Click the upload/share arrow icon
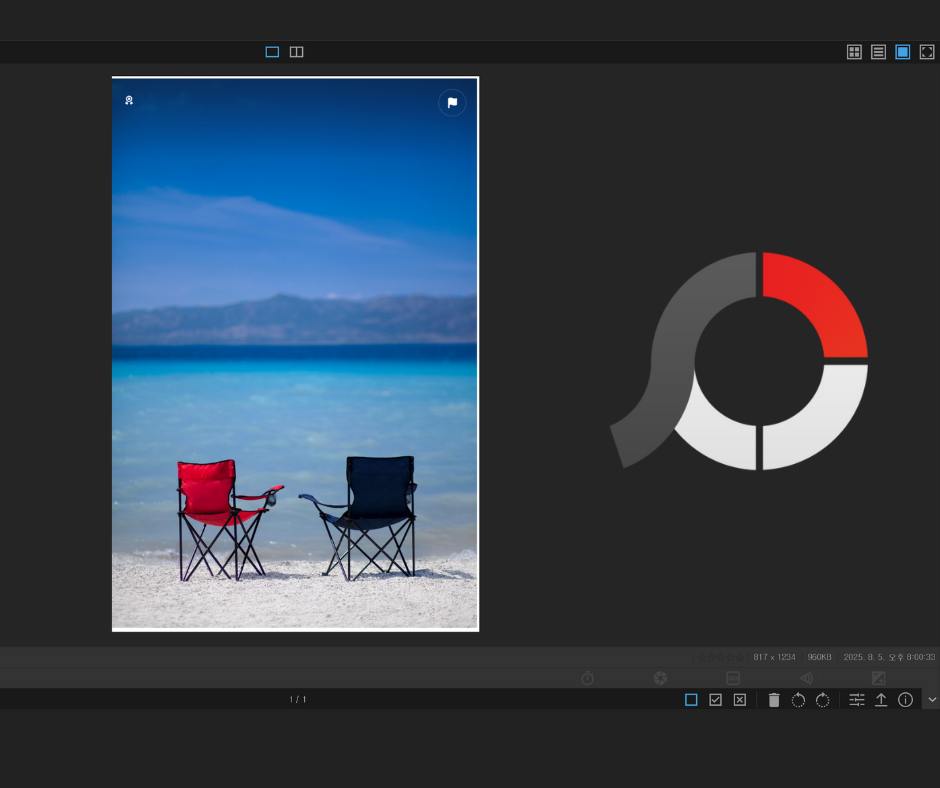This screenshot has height=788, width=940. [x=881, y=700]
